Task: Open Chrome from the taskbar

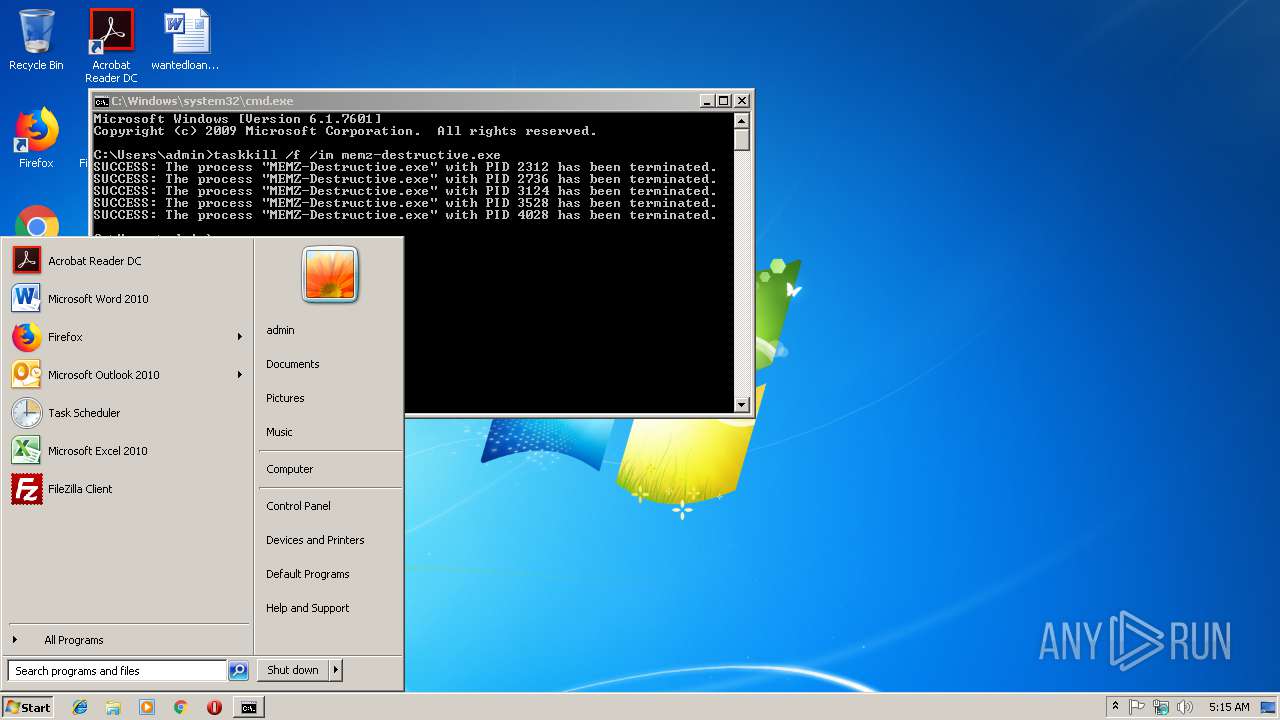Action: 180,707
